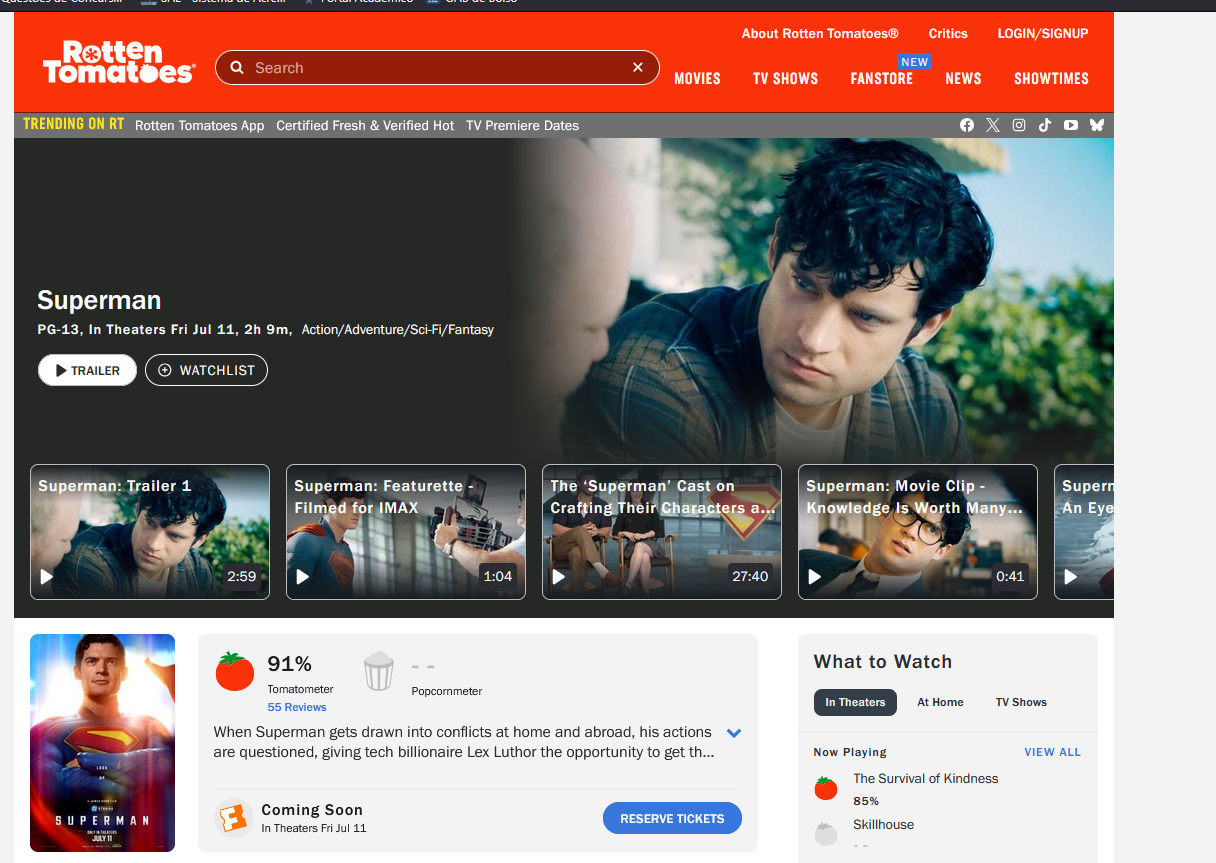Viewport: 1216px width, 863px height.
Task: Click the red Tomatometer tomato icon
Action: coord(235,671)
